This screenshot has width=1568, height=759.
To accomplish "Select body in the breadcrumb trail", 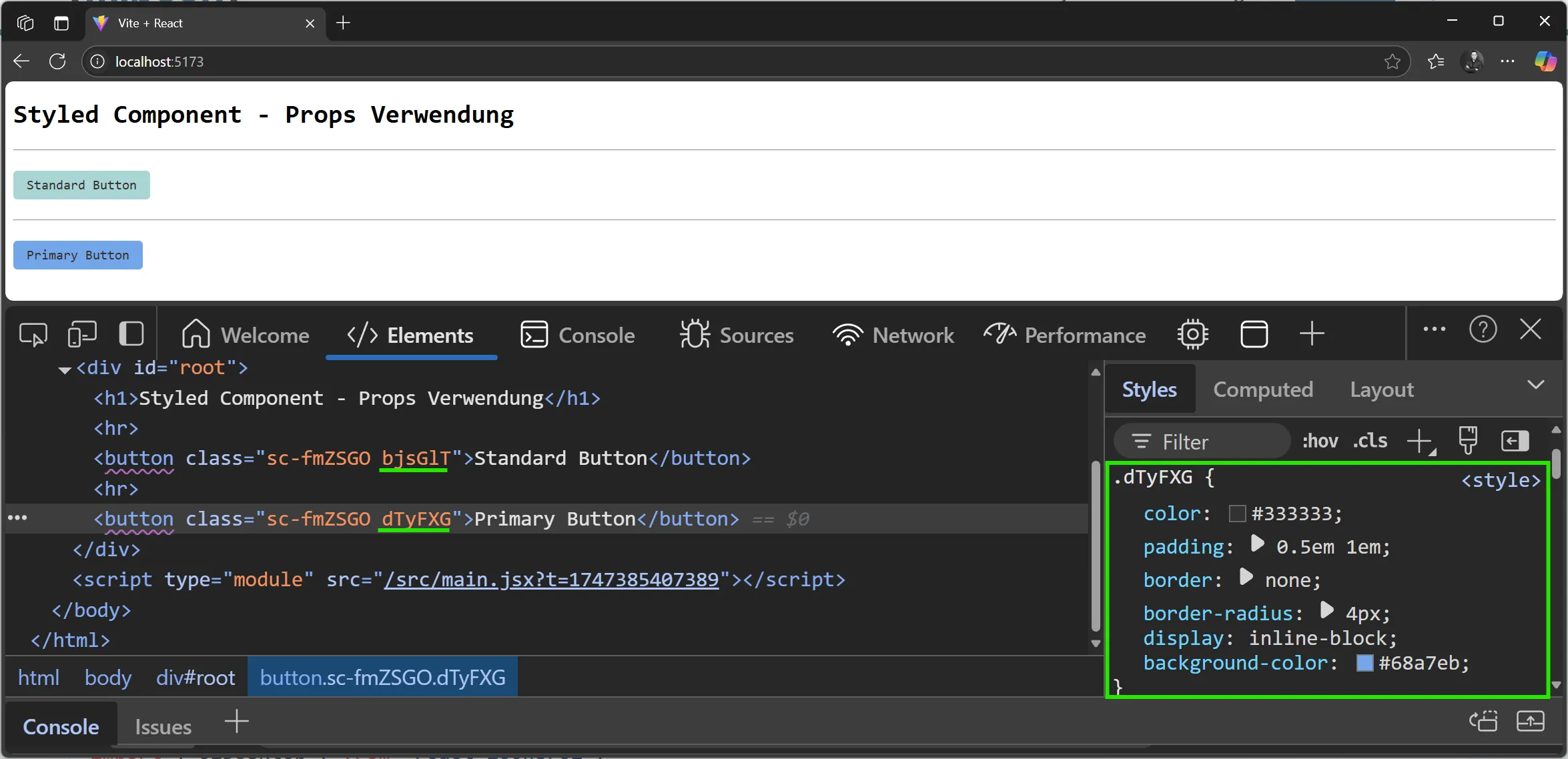I will coord(107,678).
